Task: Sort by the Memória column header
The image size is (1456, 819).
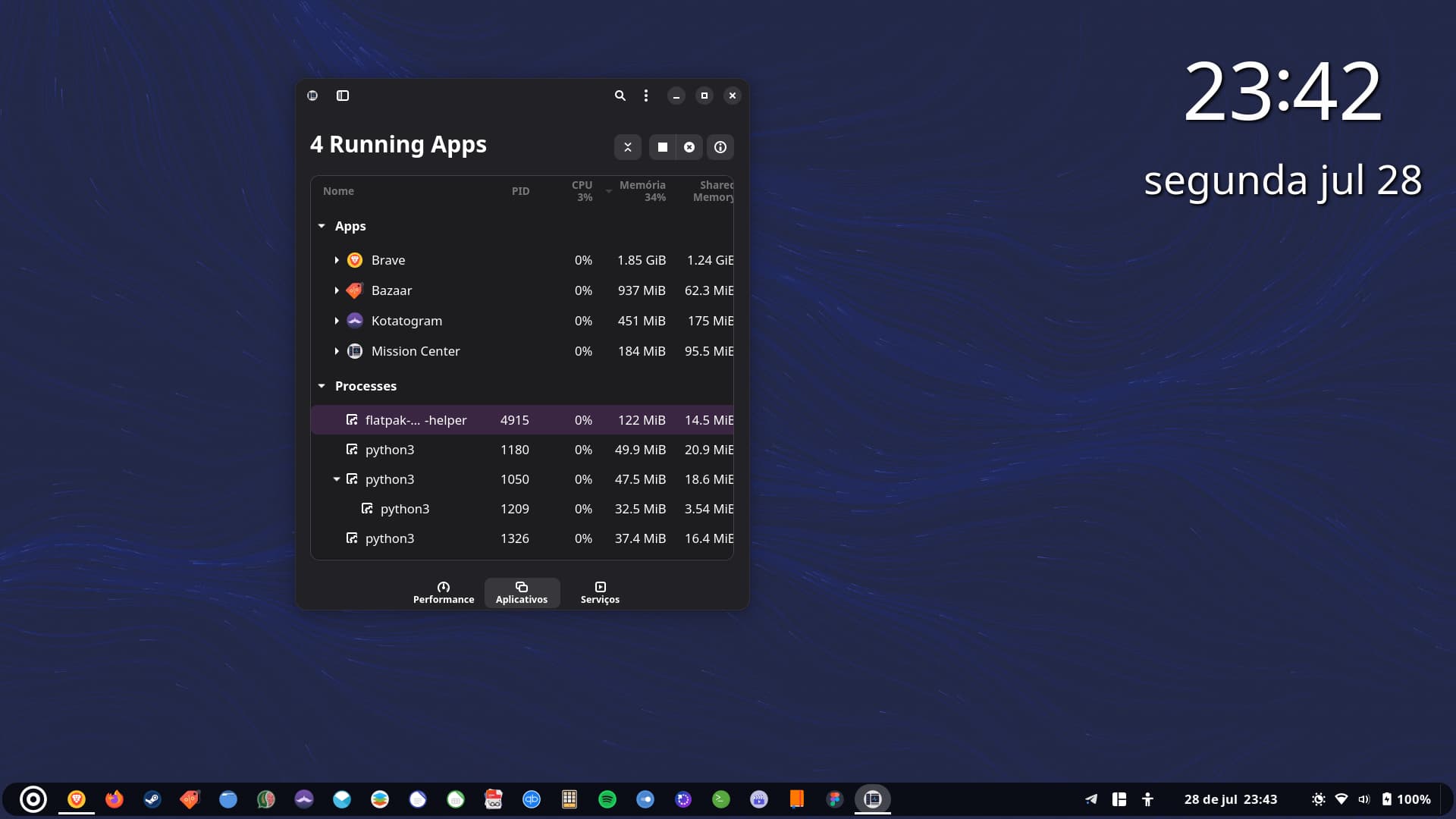Action: tap(642, 191)
